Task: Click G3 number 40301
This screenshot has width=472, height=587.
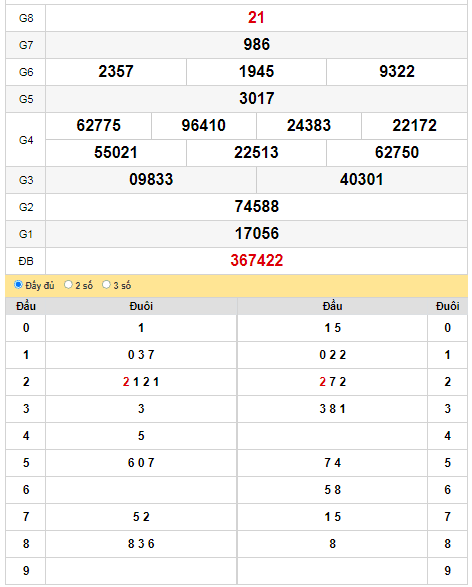Action: click(362, 179)
